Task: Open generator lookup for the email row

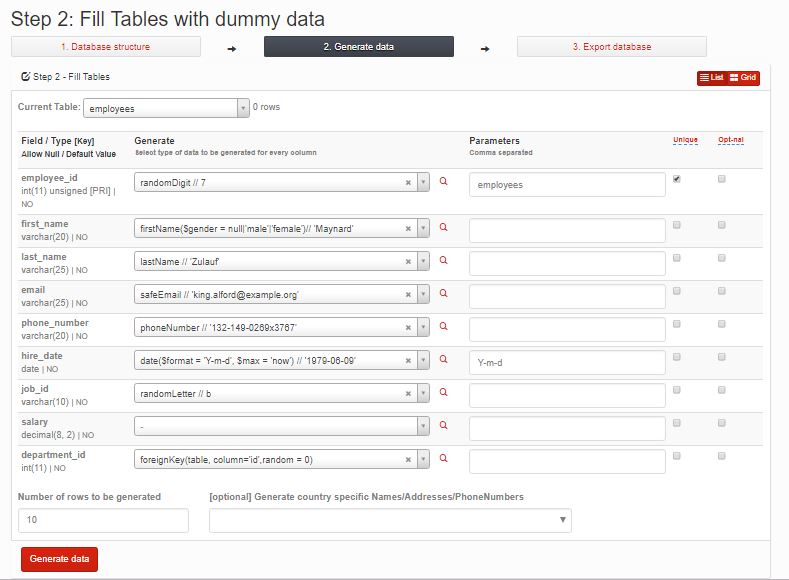Action: (443, 293)
